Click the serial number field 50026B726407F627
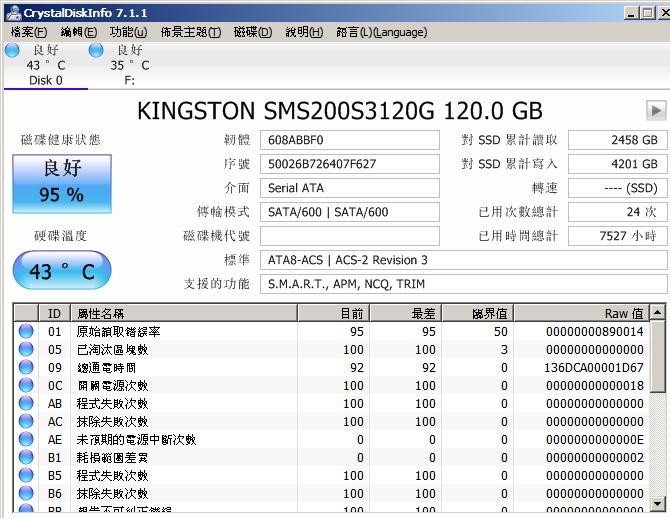Viewport: 670px width, 518px height. tap(350, 164)
